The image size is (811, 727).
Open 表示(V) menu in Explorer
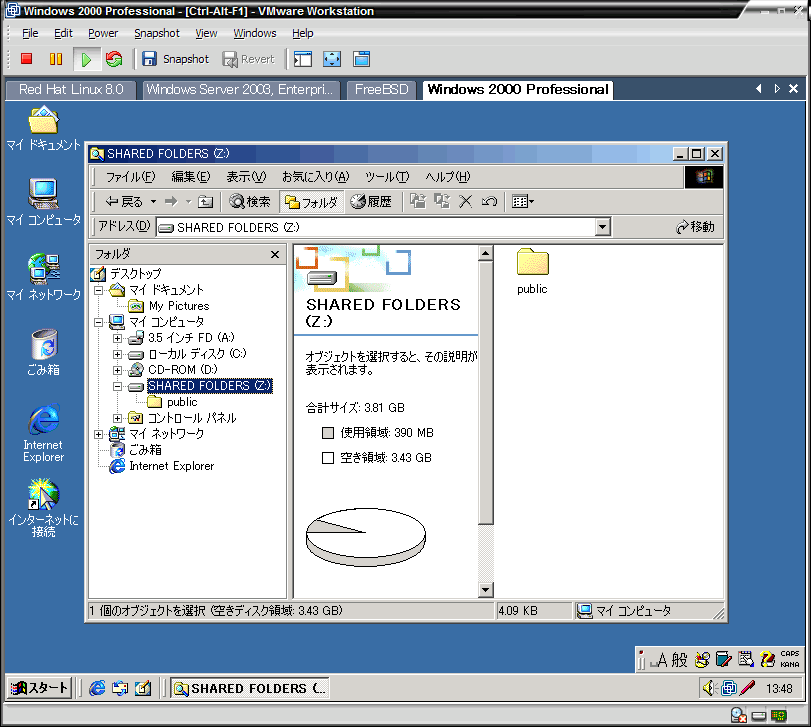(x=246, y=177)
